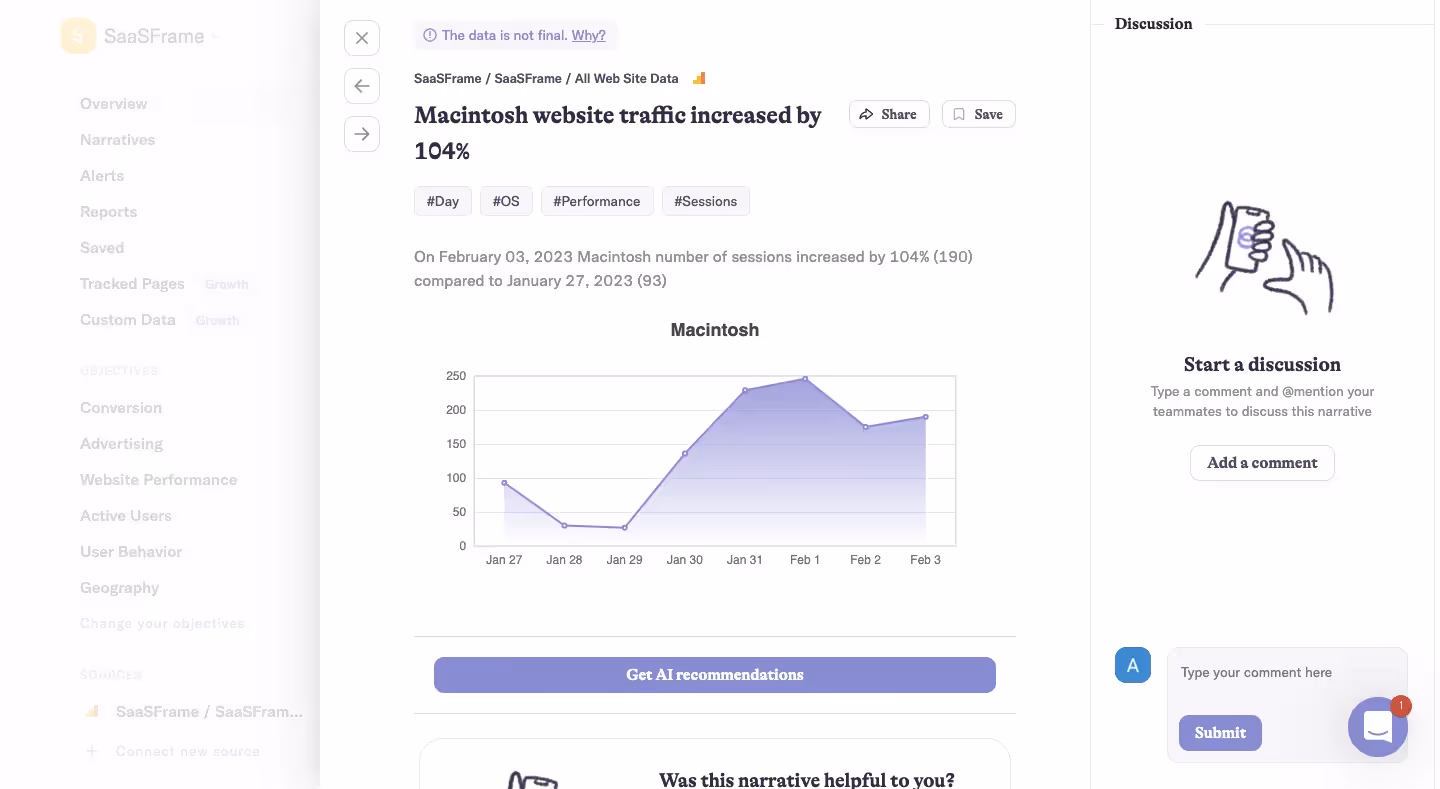Click the bar chart icon next to All Web Site Data
The width and height of the screenshot is (1440, 789).
tap(698, 77)
